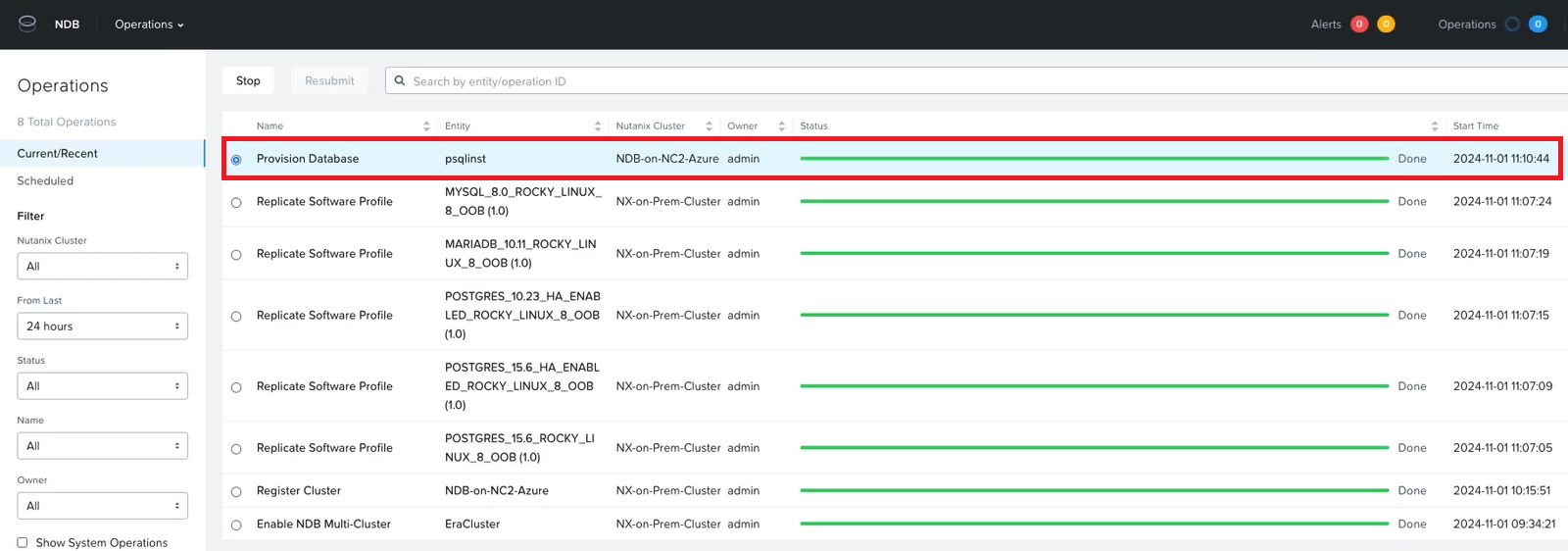Click the Enable NDB Multi-Cluster operation name

(323, 524)
